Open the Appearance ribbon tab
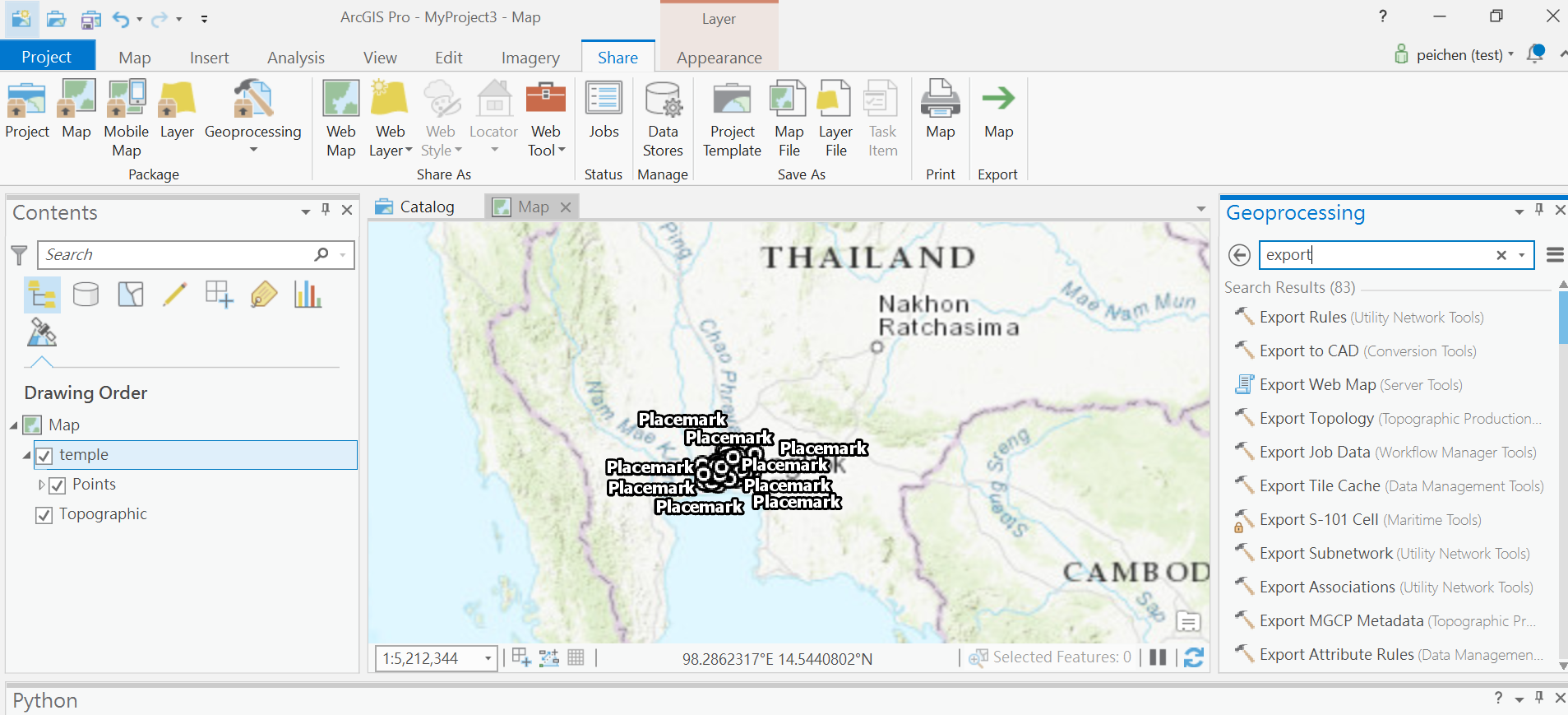This screenshot has height=715, width=1568. tap(719, 58)
